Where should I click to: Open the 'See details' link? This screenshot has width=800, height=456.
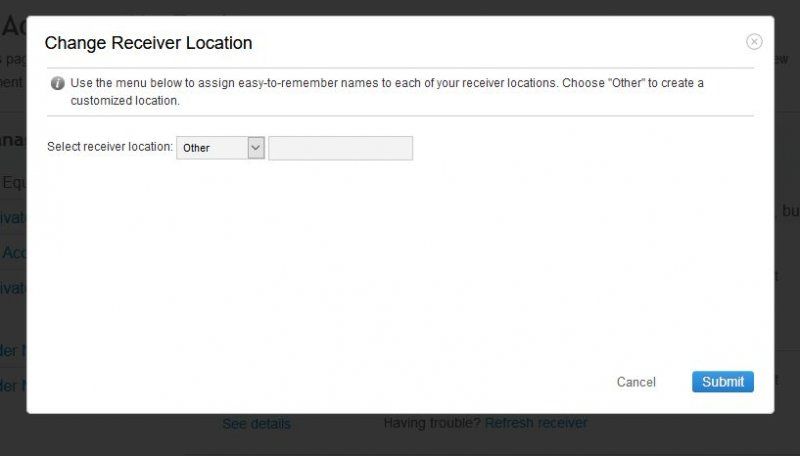[256, 424]
